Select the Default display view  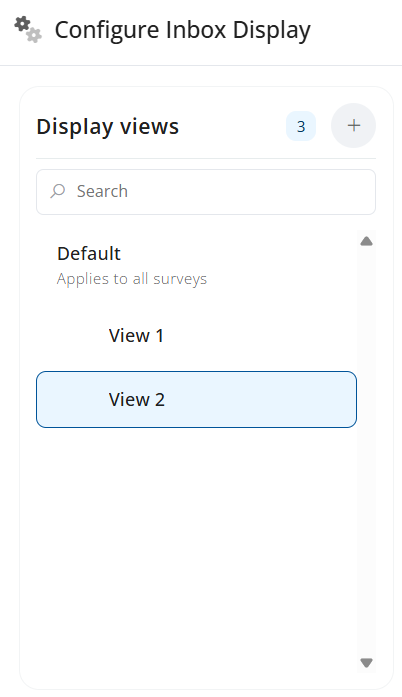196,266
